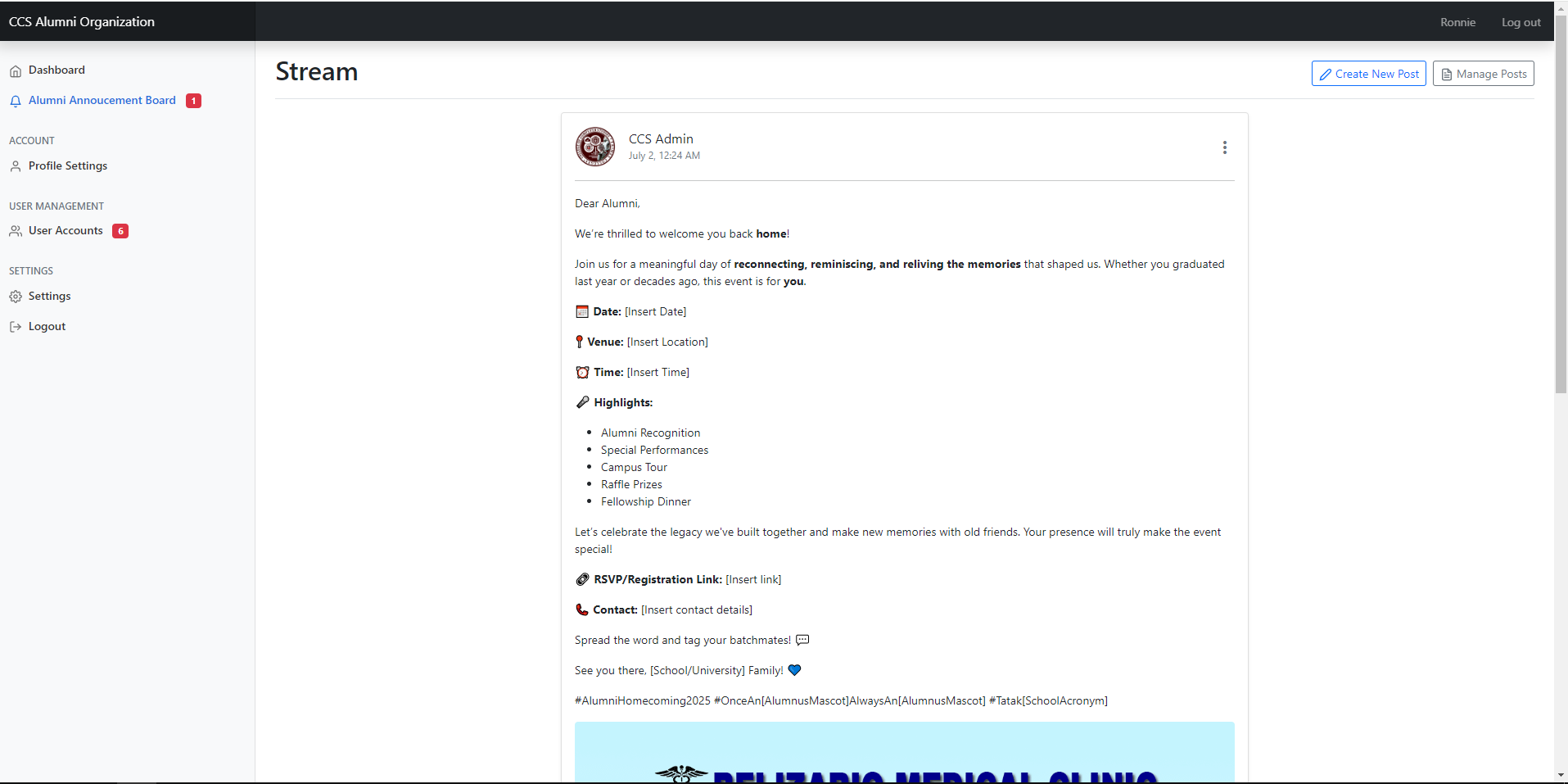Go to Profile Settings
Viewport: 1568px width, 784px height.
point(68,166)
